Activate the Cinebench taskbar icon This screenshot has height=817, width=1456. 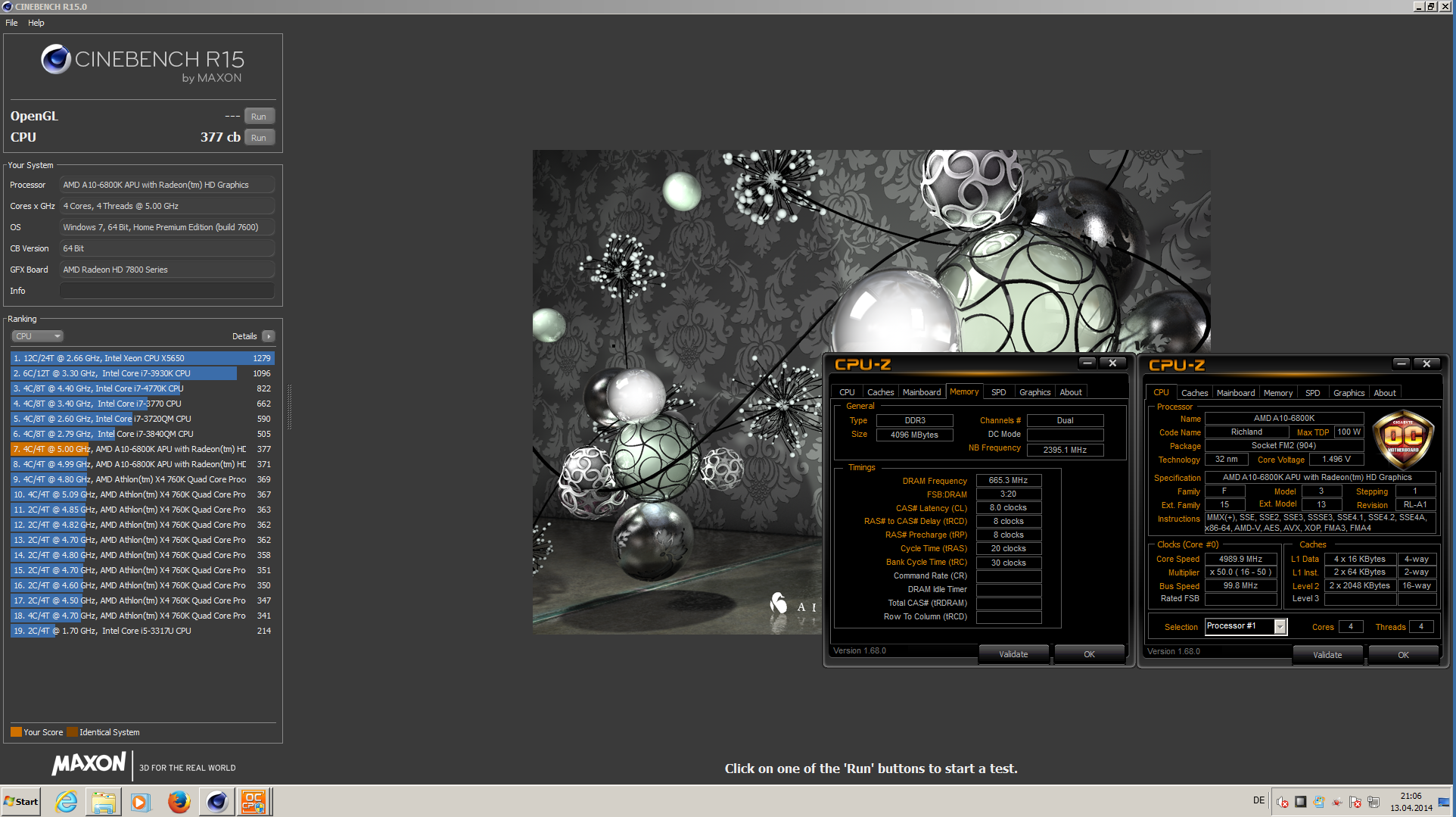click(x=216, y=801)
